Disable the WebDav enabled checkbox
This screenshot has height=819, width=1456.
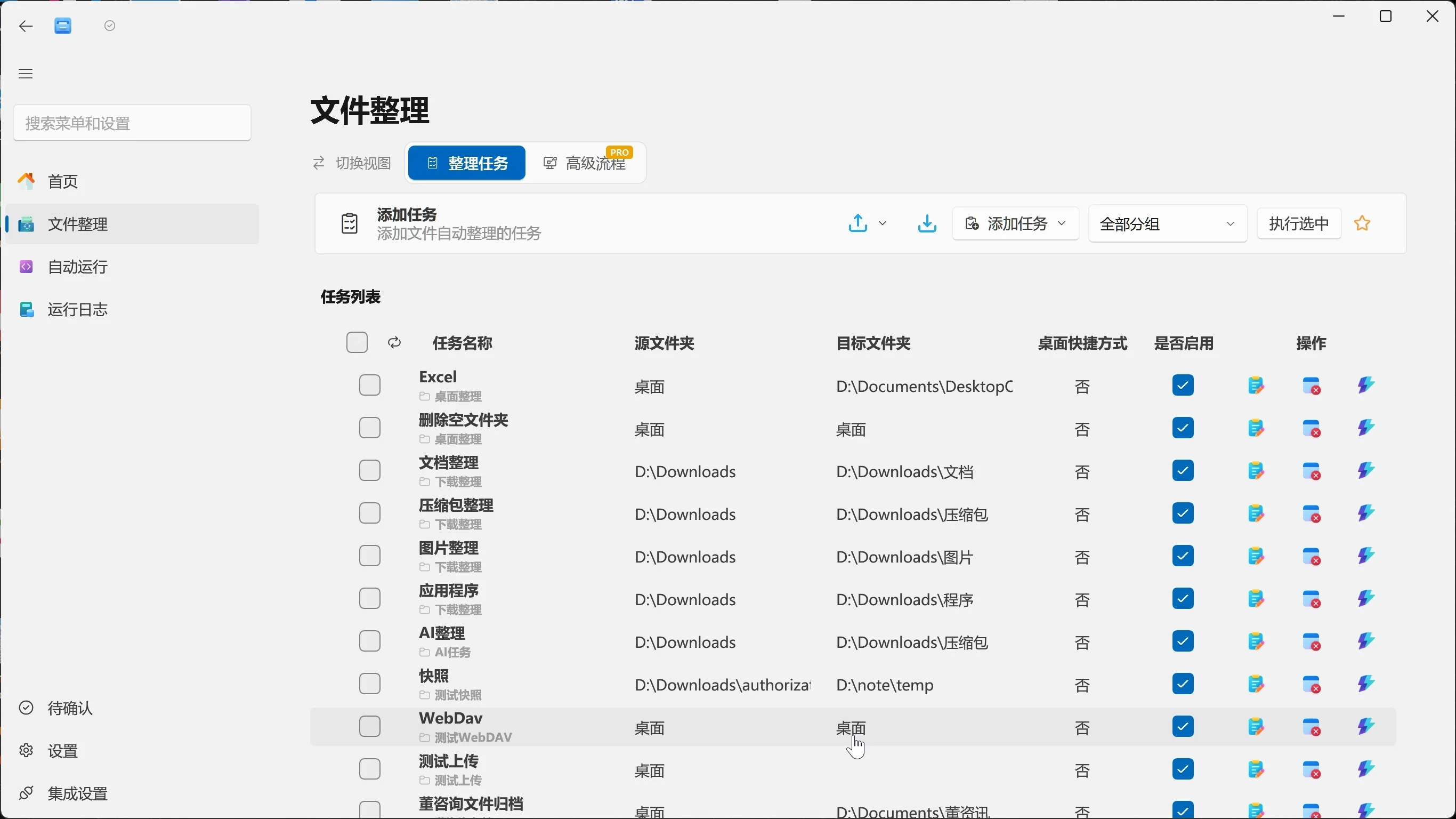click(1183, 726)
